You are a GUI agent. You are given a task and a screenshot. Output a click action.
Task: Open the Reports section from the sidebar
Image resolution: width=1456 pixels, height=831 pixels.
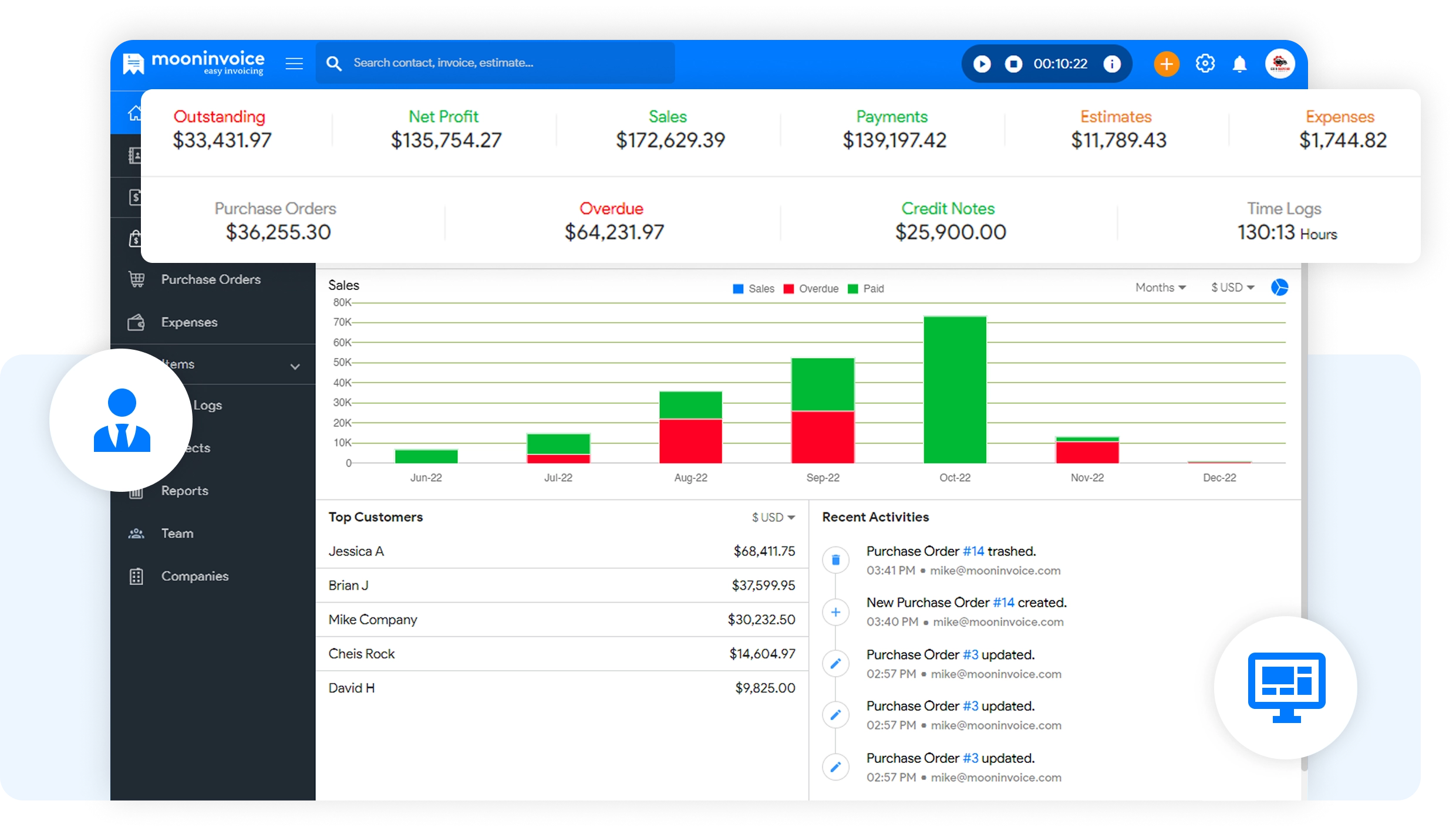[x=137, y=491]
